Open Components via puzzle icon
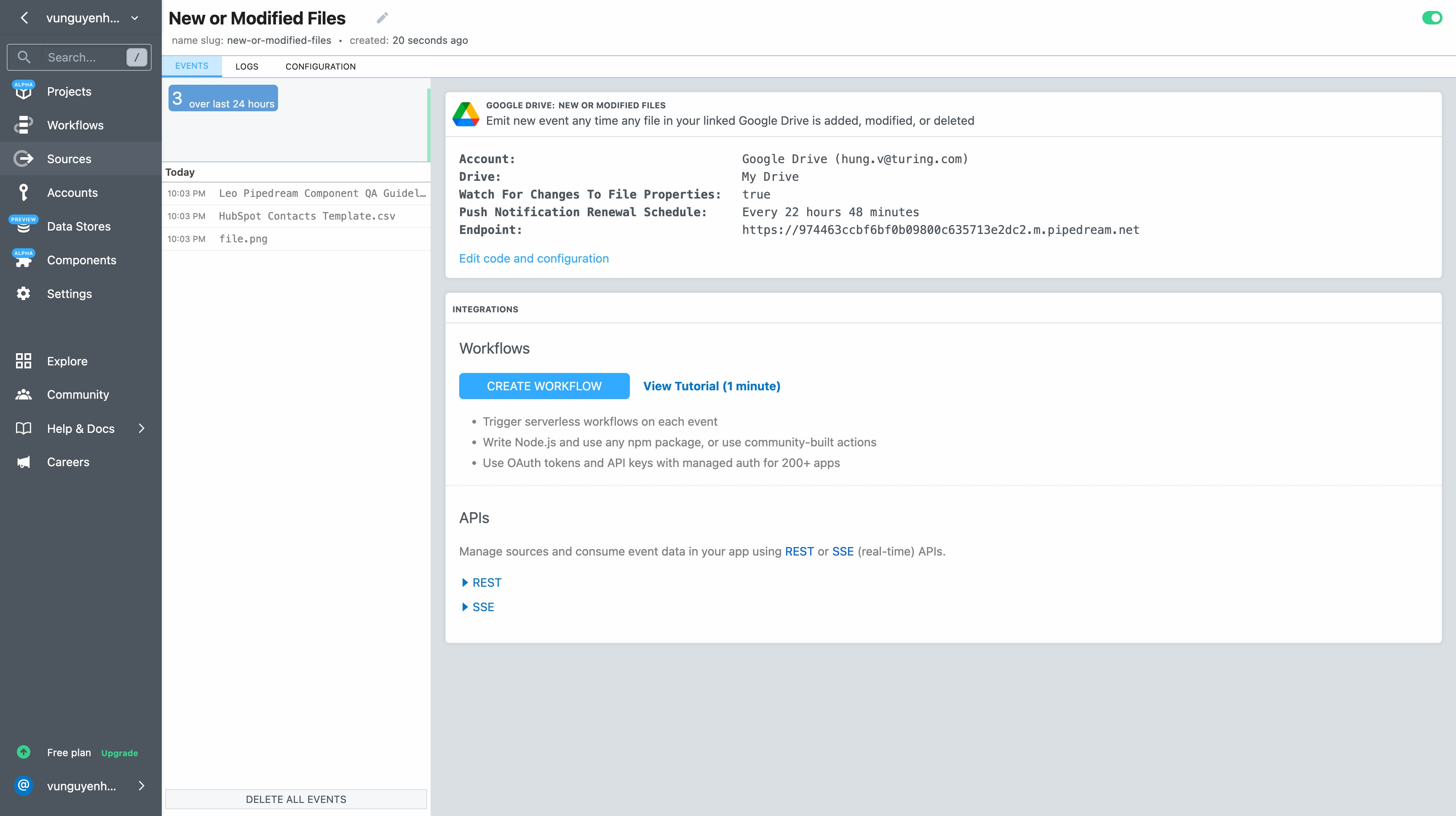Viewport: 1456px width, 816px height. (23, 260)
